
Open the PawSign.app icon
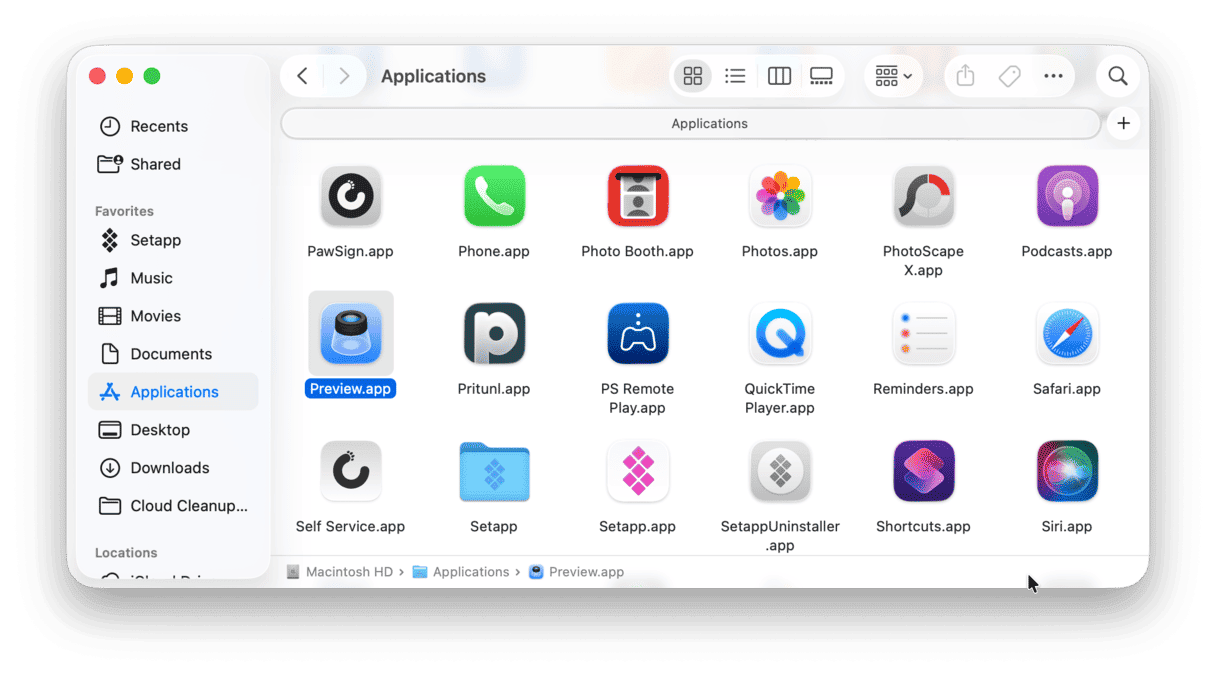350,197
